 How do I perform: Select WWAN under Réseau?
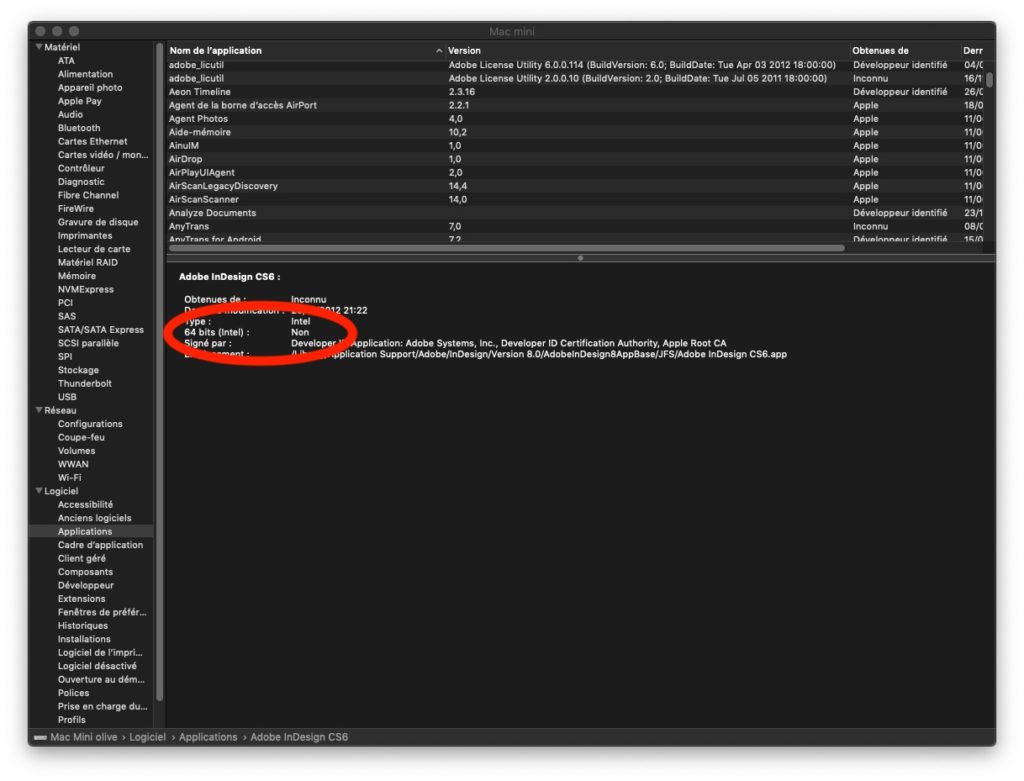(x=73, y=464)
